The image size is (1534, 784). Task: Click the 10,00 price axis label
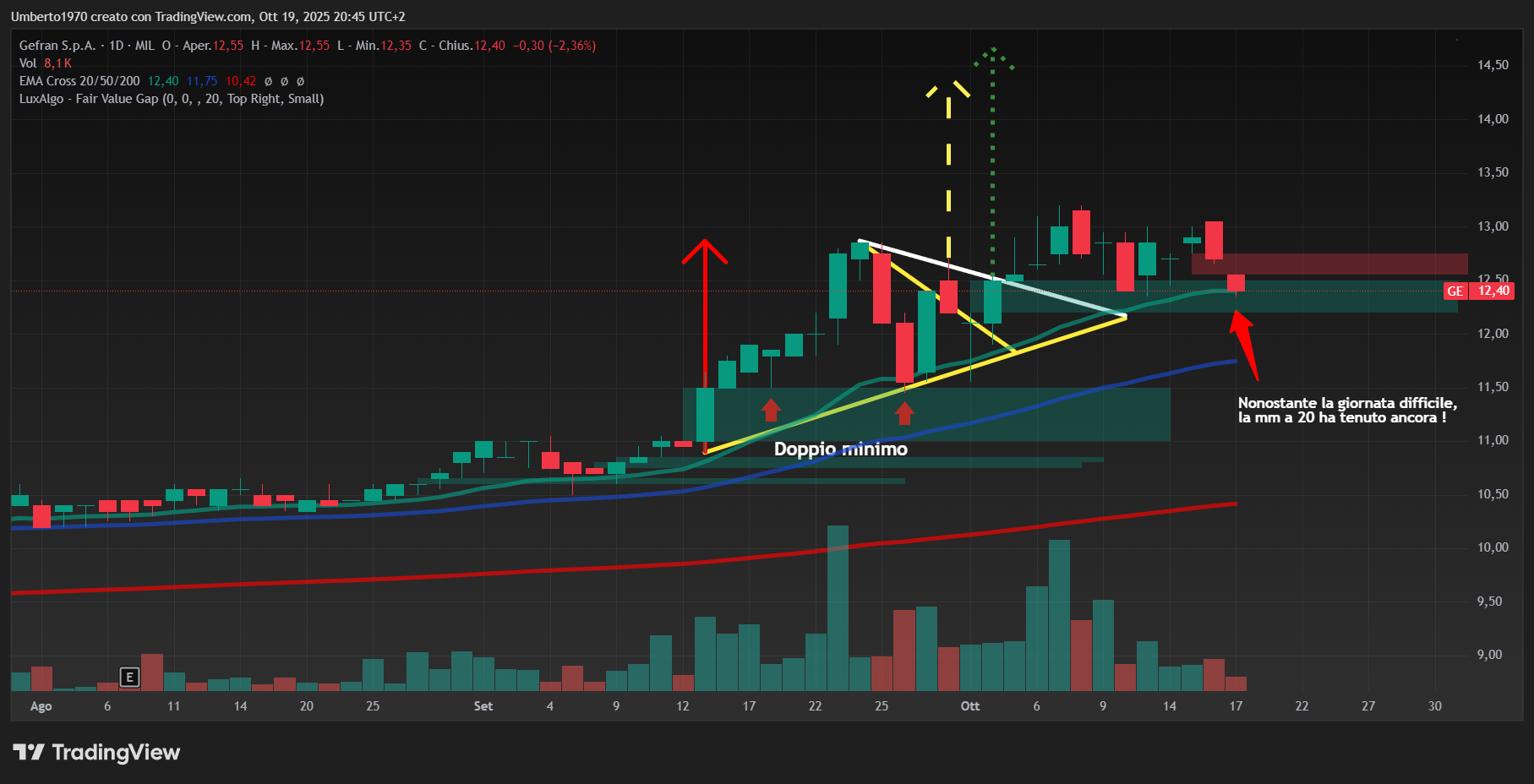(1493, 547)
